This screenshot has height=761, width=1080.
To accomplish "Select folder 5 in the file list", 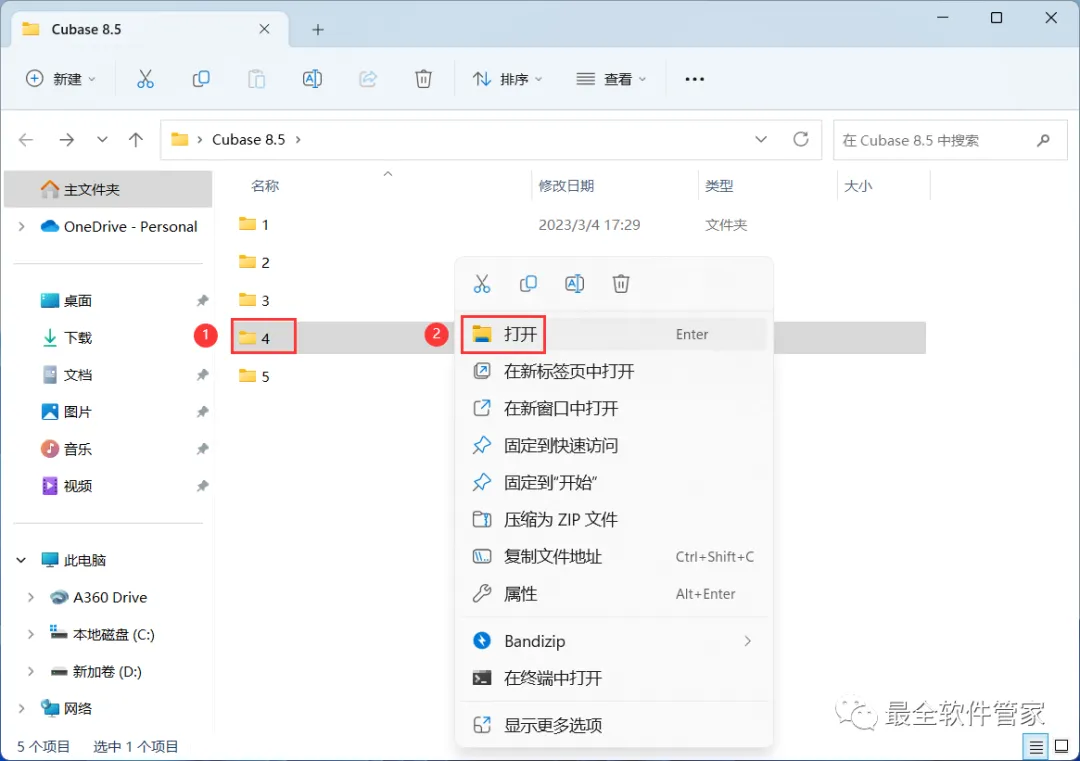I will pos(254,376).
